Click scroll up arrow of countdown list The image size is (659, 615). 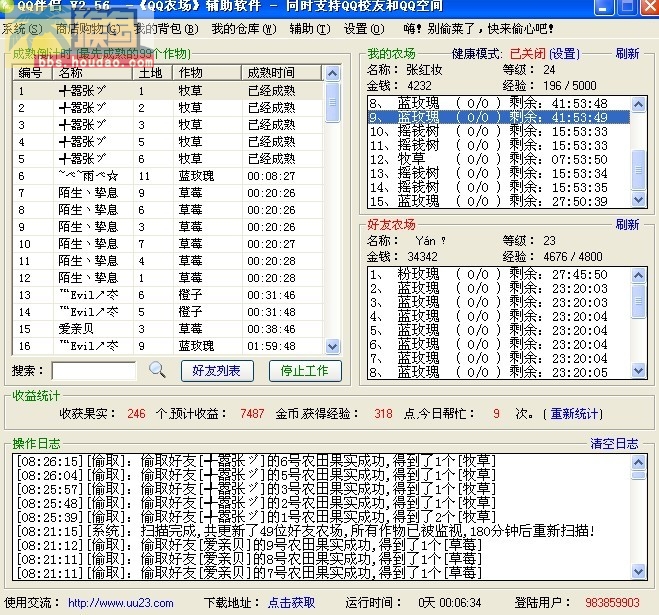point(332,74)
